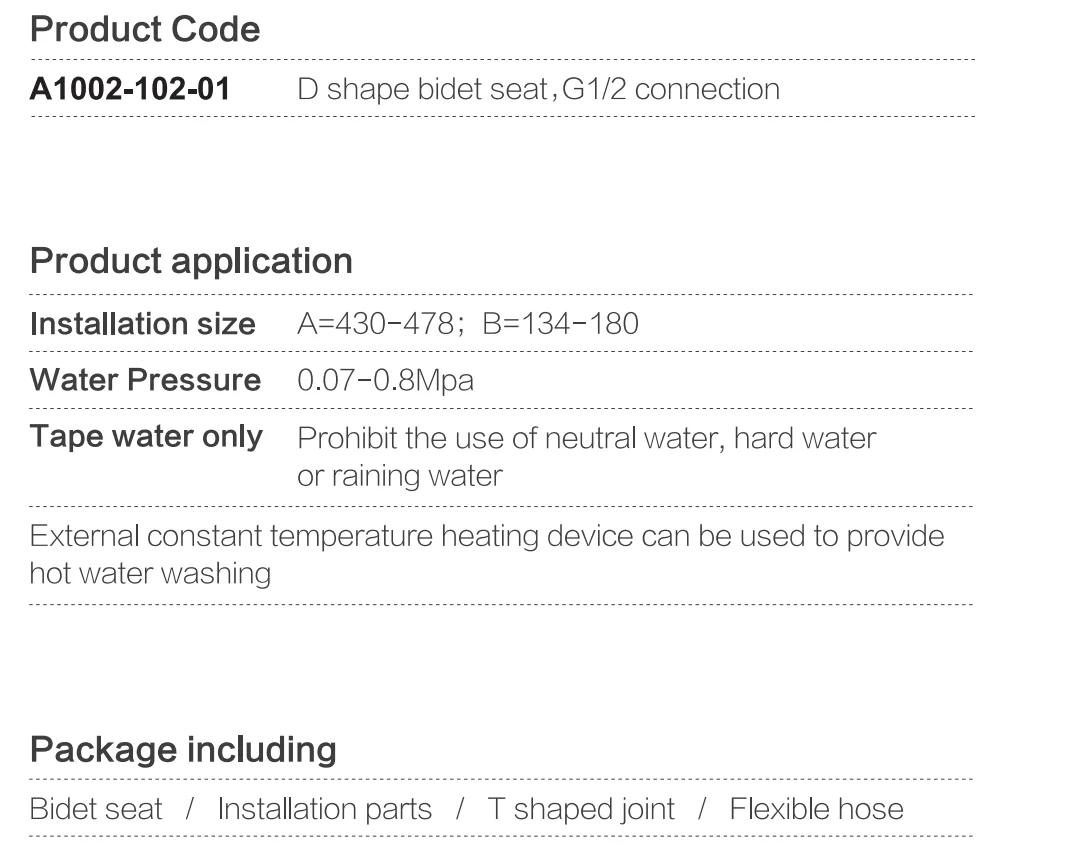
Task: Select Bidet seat in package list
Action: [x=96, y=809]
